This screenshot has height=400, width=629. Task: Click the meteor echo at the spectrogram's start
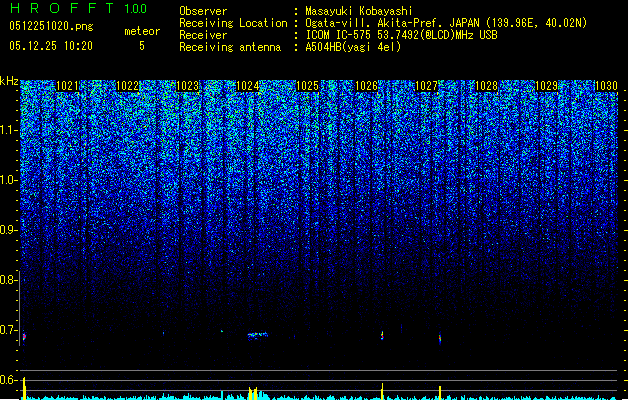pos(24,337)
